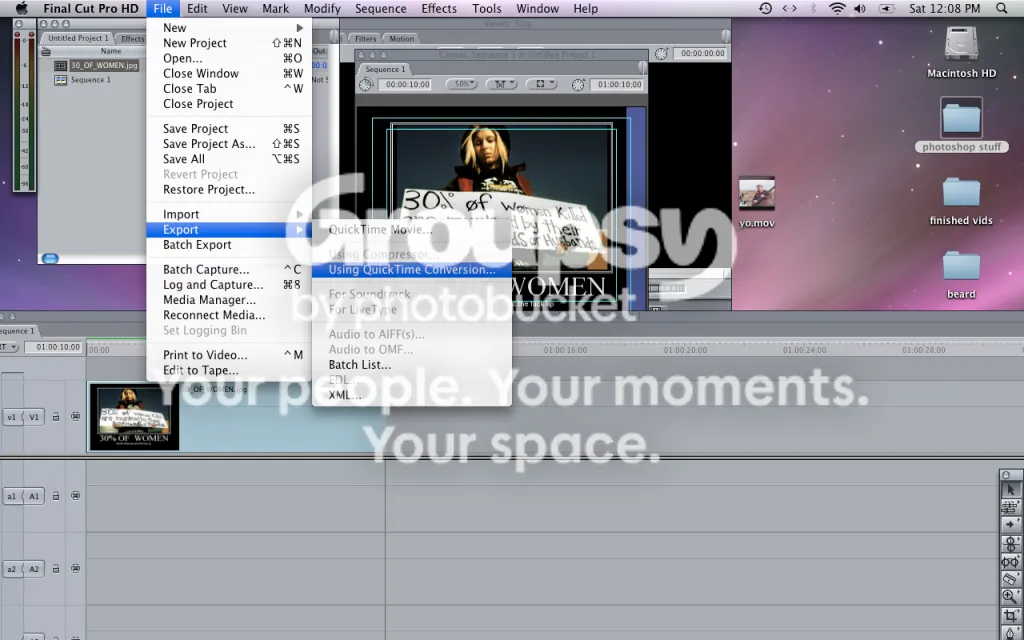Select the Razor Blade tool
The image size is (1024, 640).
pos(1010,579)
